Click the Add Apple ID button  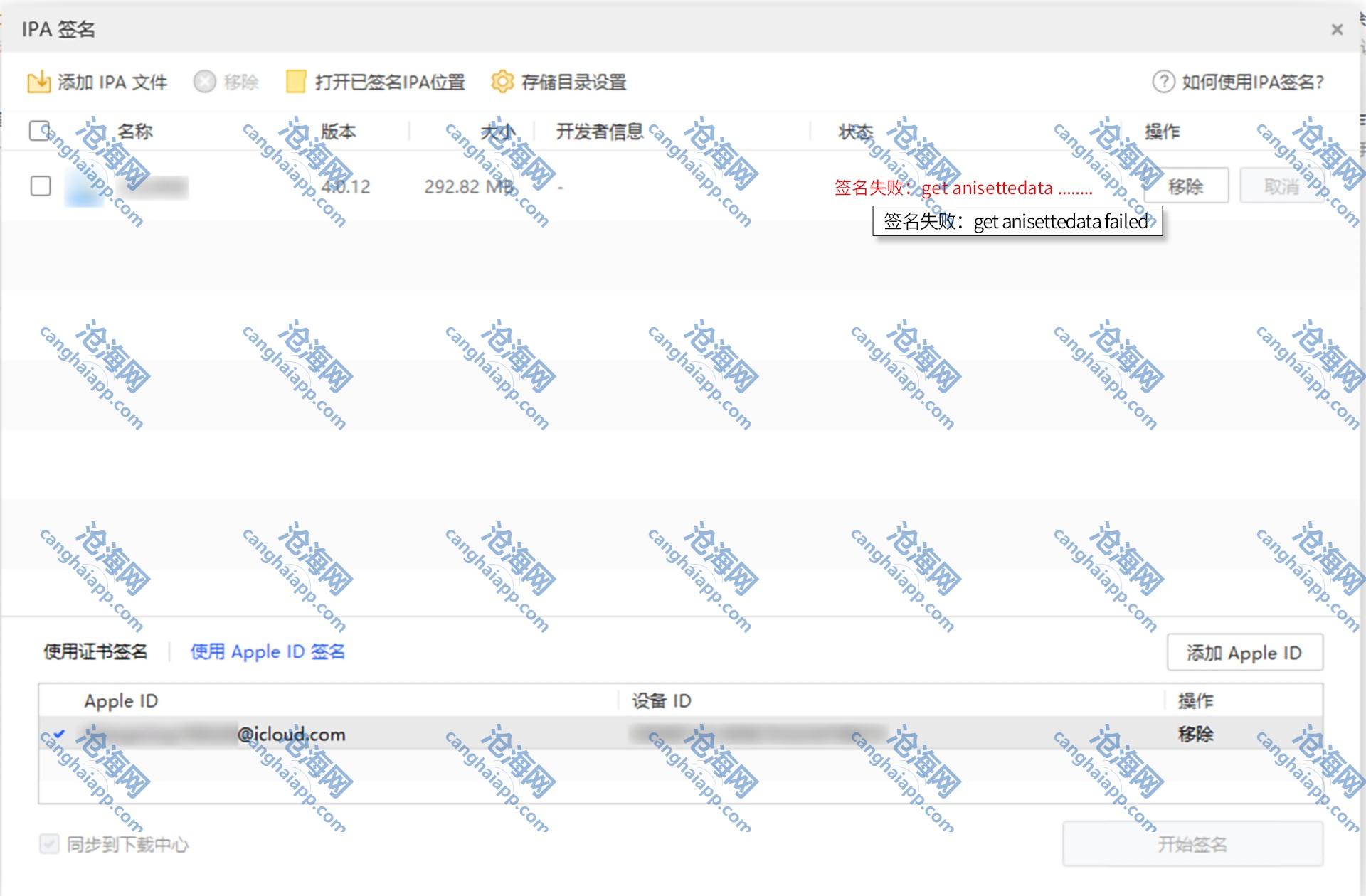tap(1244, 652)
